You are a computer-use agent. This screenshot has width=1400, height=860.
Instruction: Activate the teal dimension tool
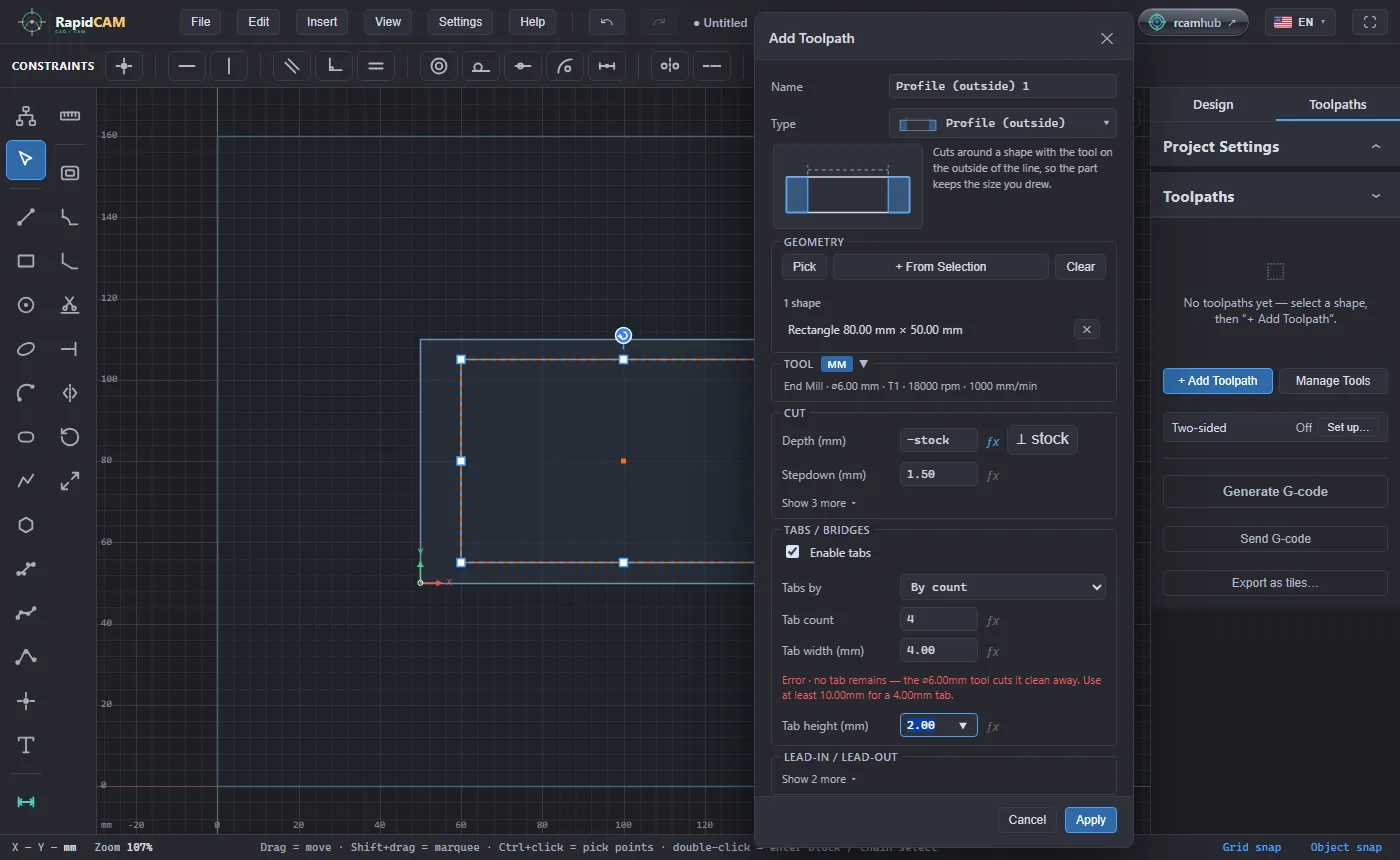tap(26, 802)
